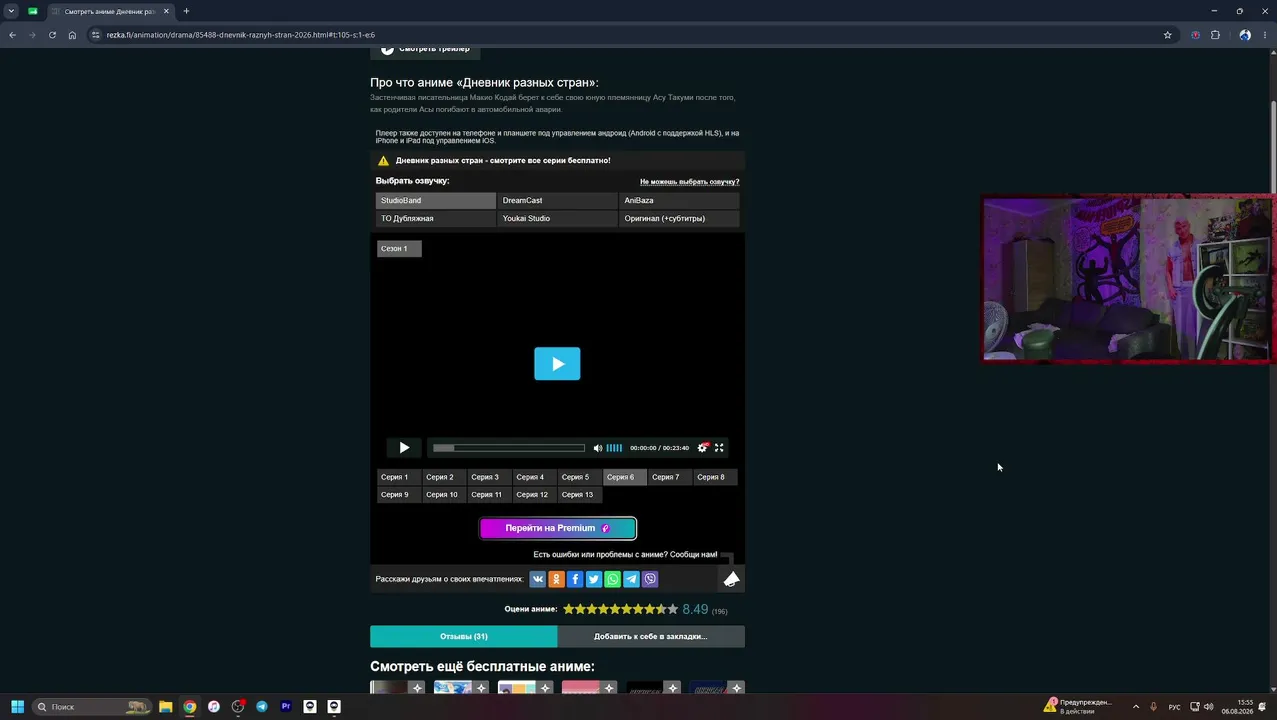
Task: Reload the page in browser
Action: click(x=52, y=35)
